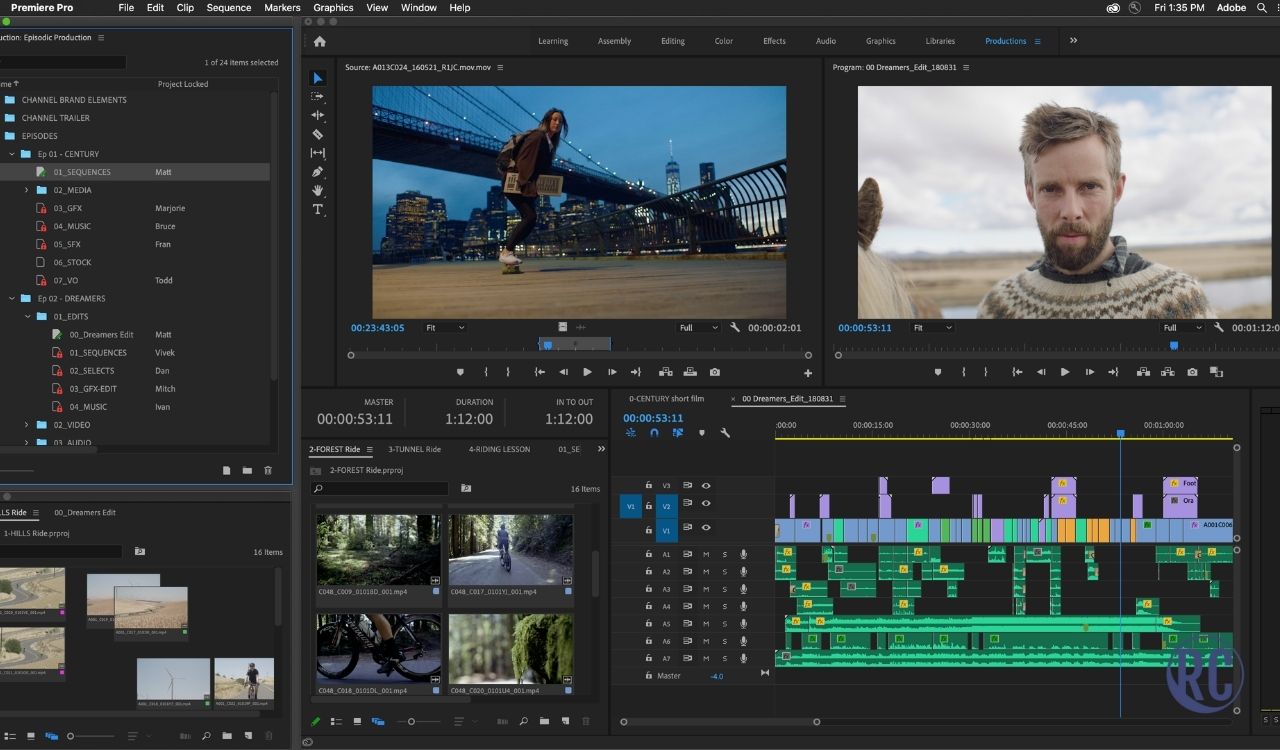Play the Program monitor video
The width and height of the screenshot is (1280, 750).
(1064, 372)
